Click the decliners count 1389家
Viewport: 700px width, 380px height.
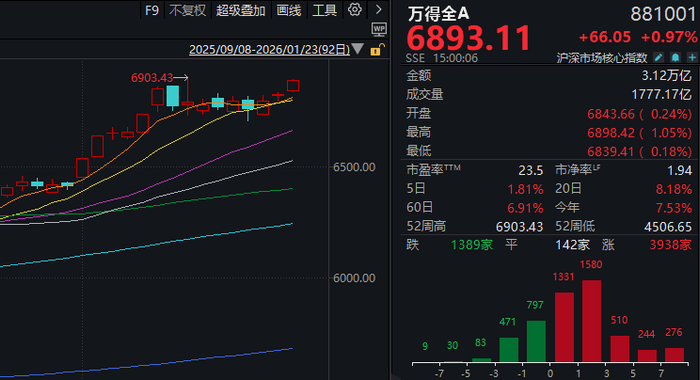472,245
